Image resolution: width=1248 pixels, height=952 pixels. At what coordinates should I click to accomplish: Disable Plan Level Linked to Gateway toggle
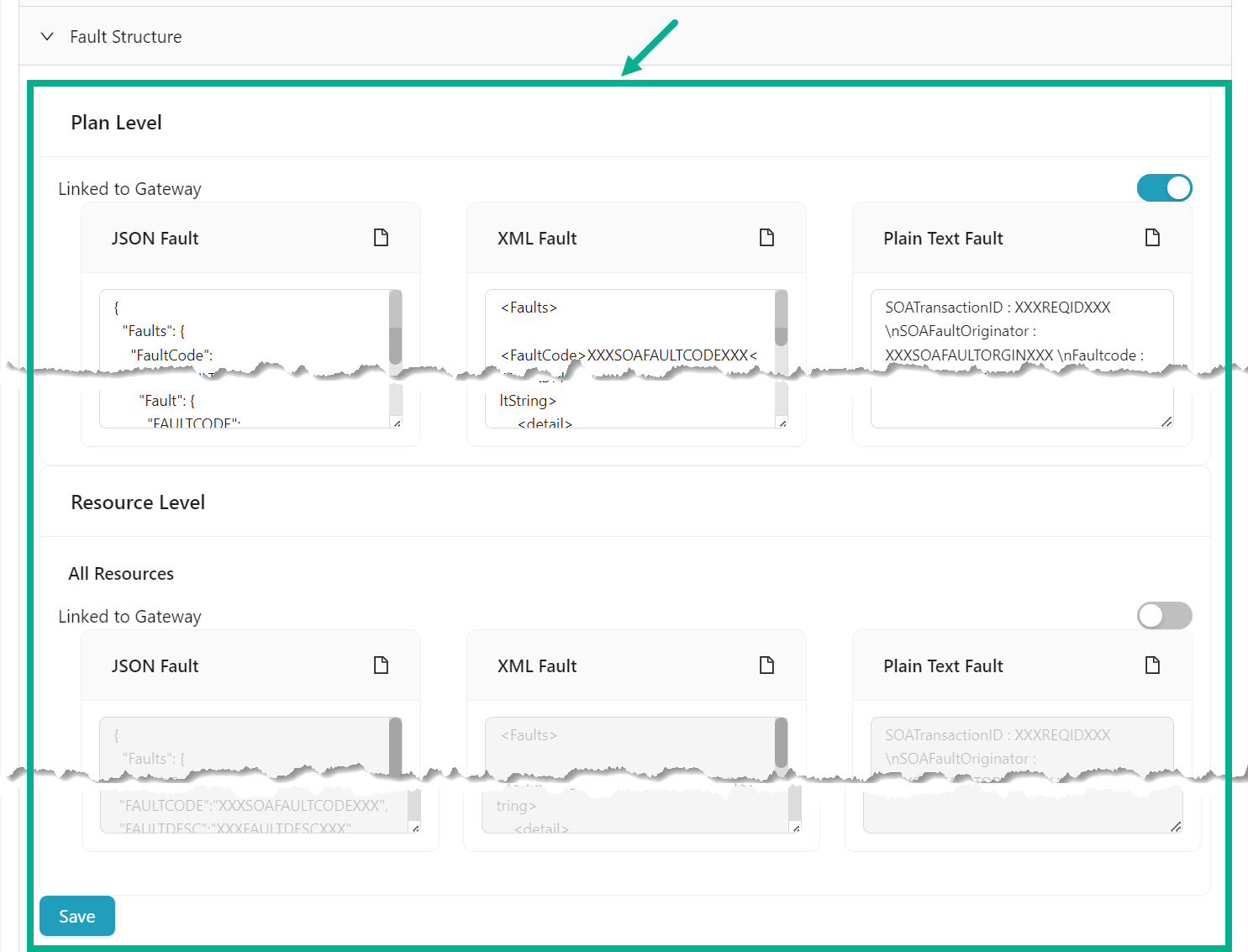1164,188
